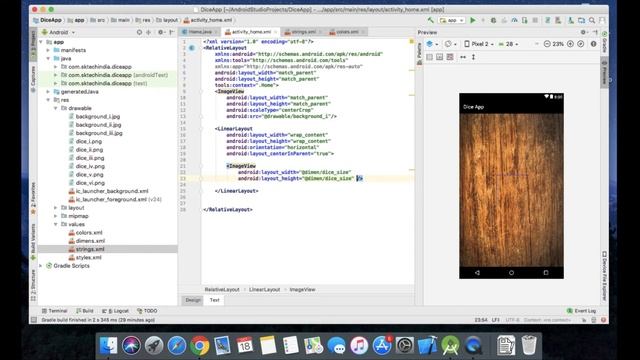Open the API 28 version dropdown

click(509, 44)
